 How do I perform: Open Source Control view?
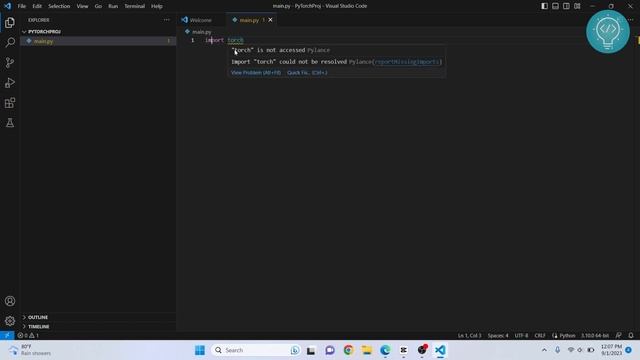[10, 62]
